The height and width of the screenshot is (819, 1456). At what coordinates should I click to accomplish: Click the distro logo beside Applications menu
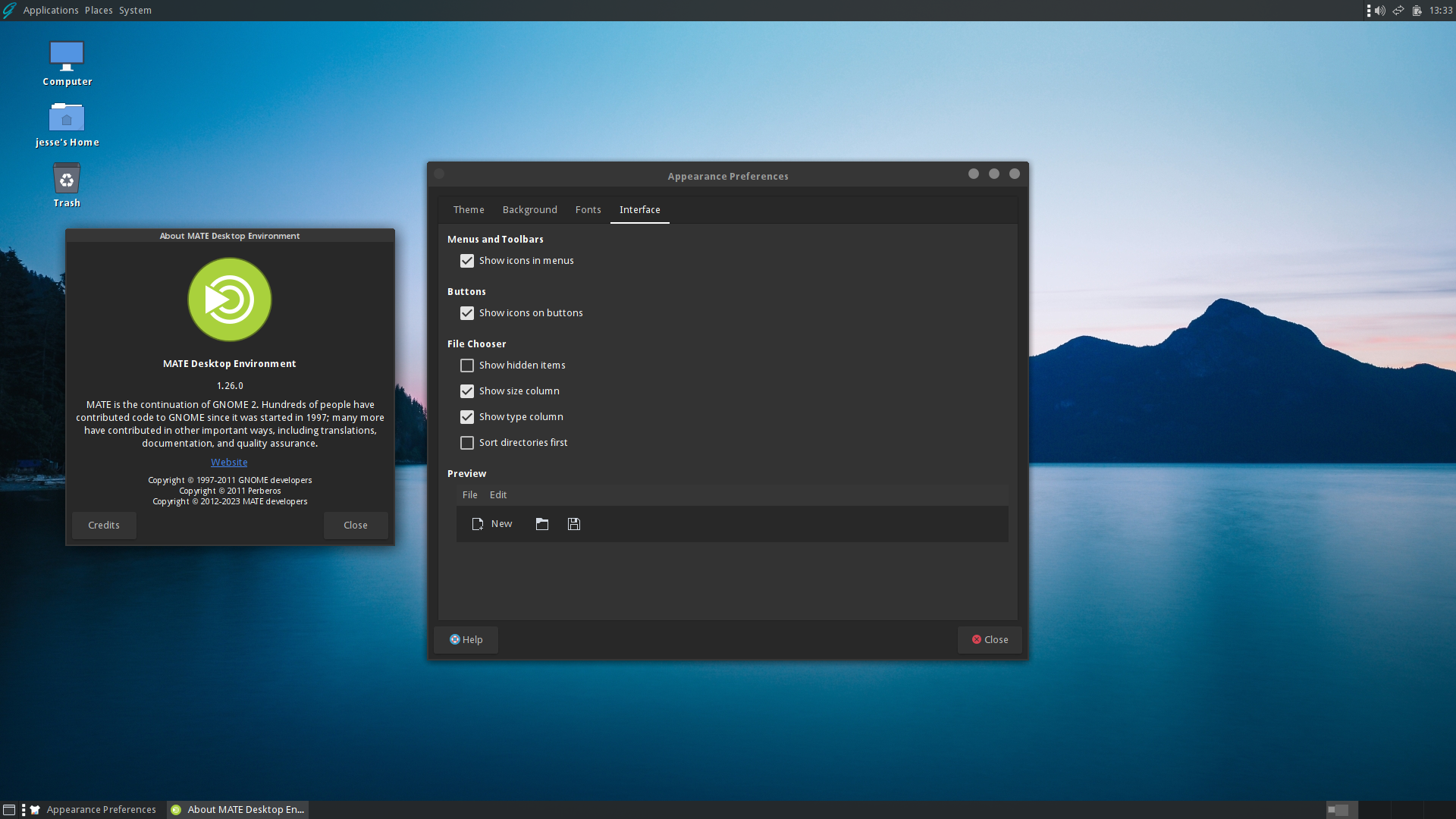click(9, 11)
